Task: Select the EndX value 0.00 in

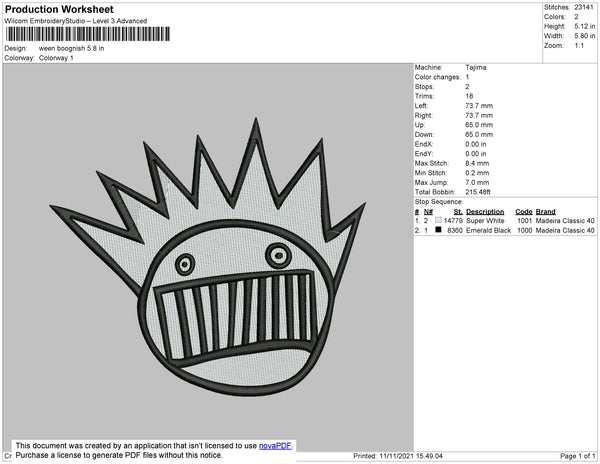Action: coord(476,144)
